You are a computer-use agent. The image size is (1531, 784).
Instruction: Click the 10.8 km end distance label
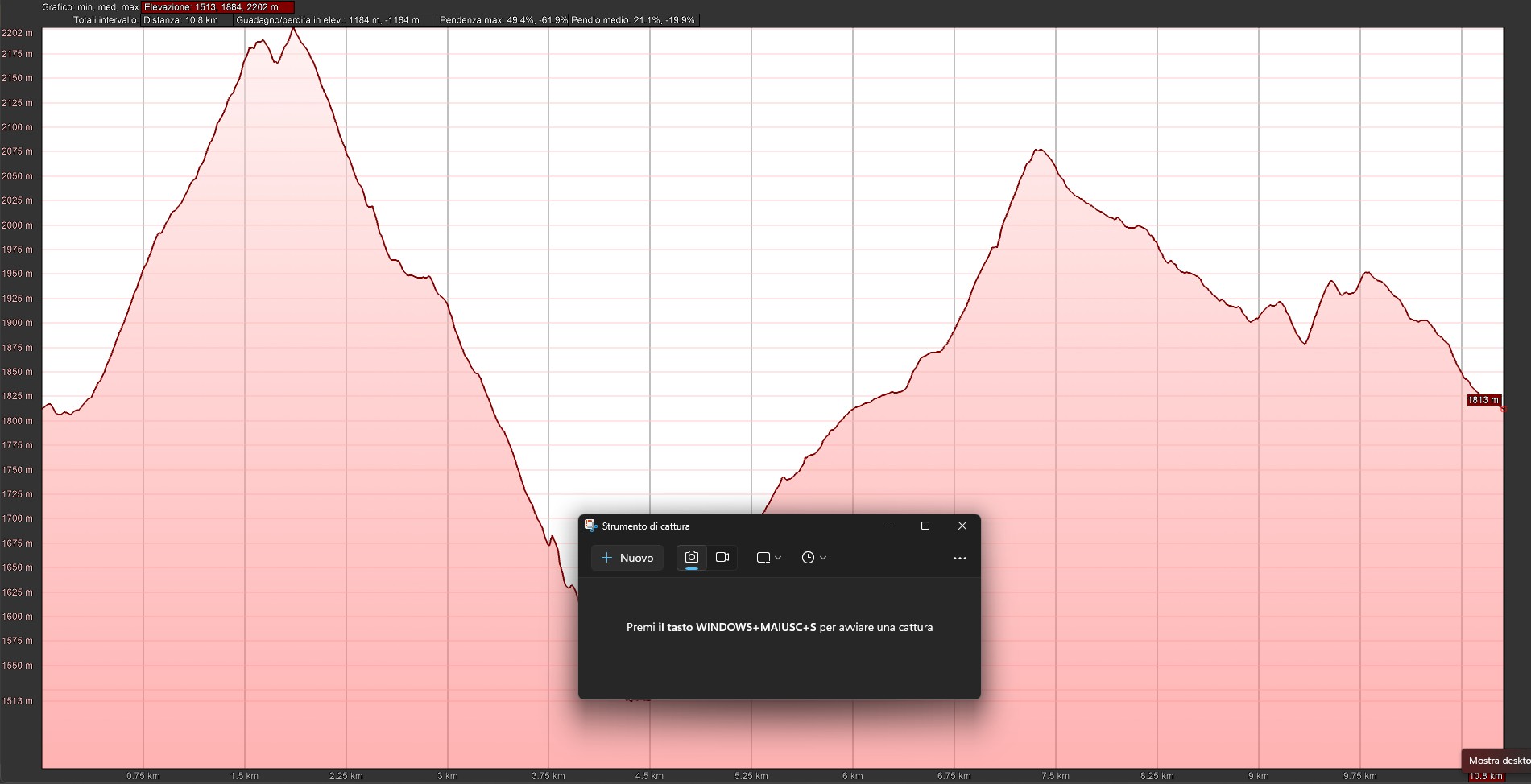pos(1484,776)
